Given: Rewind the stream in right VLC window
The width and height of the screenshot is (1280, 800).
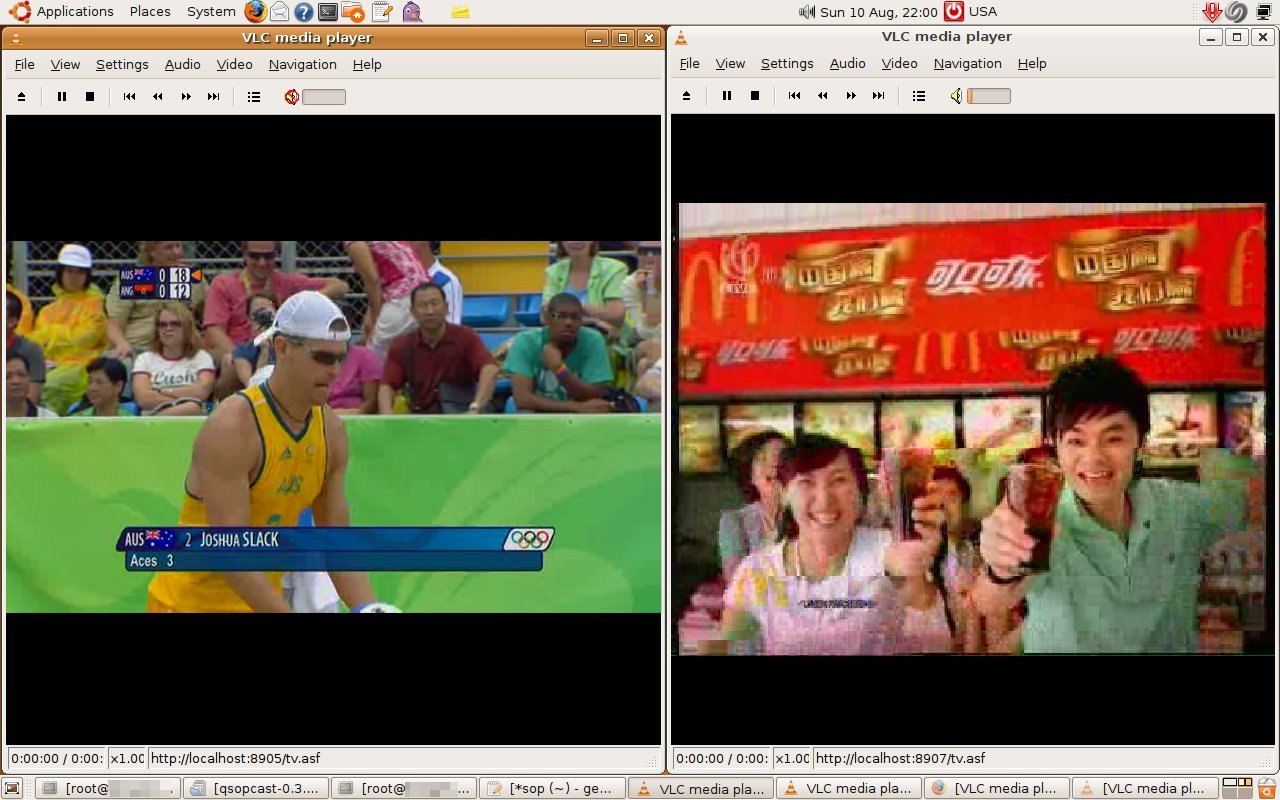Looking at the screenshot, I should [823, 96].
